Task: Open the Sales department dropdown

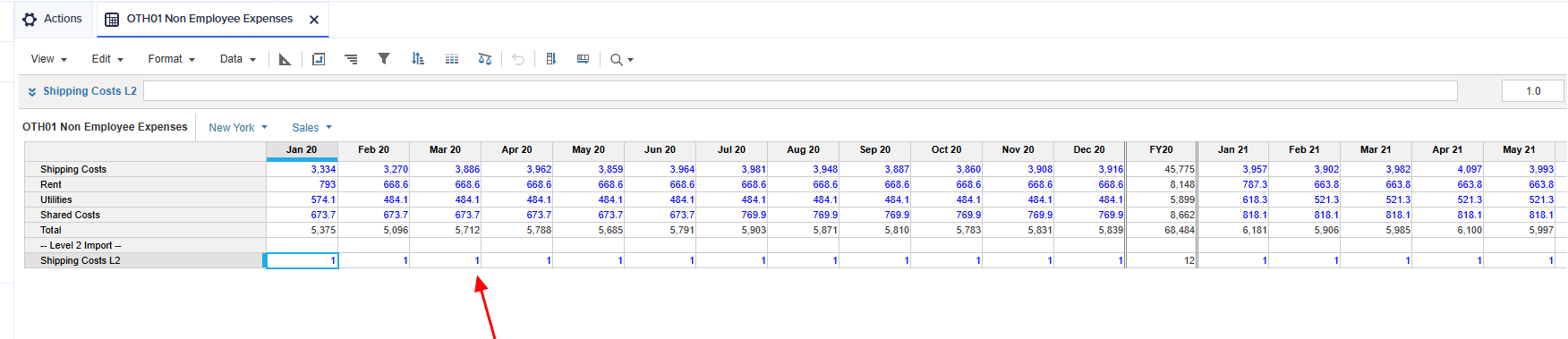Action: [311, 128]
